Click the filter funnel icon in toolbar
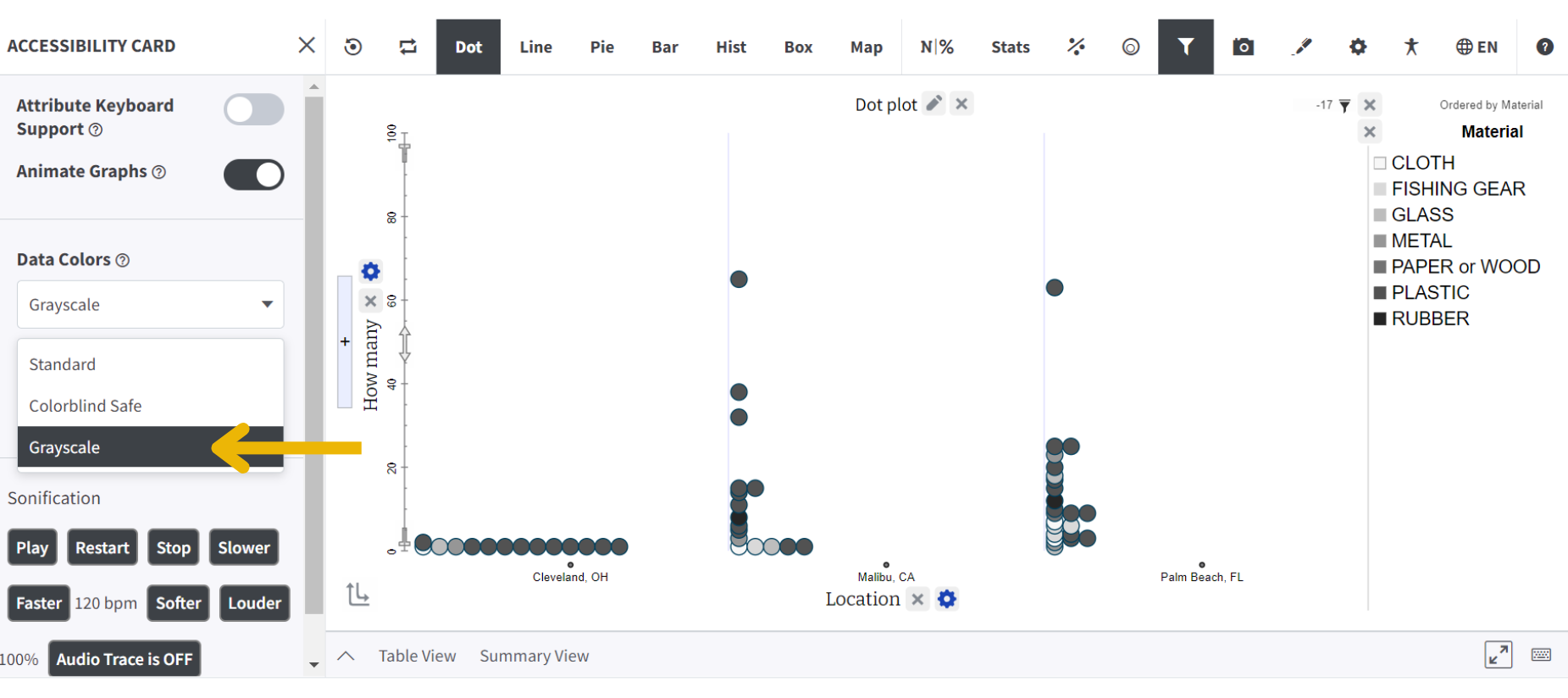Screen dimensions: 1568x698 click(x=1185, y=47)
